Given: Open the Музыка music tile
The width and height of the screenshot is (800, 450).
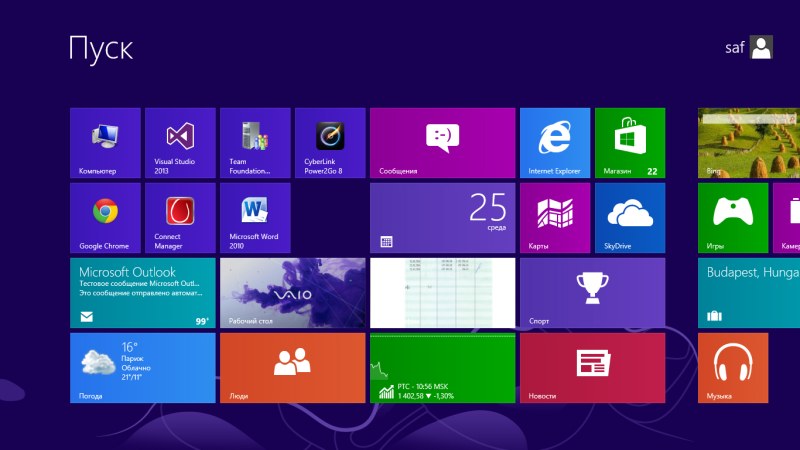Looking at the screenshot, I should click(x=733, y=368).
